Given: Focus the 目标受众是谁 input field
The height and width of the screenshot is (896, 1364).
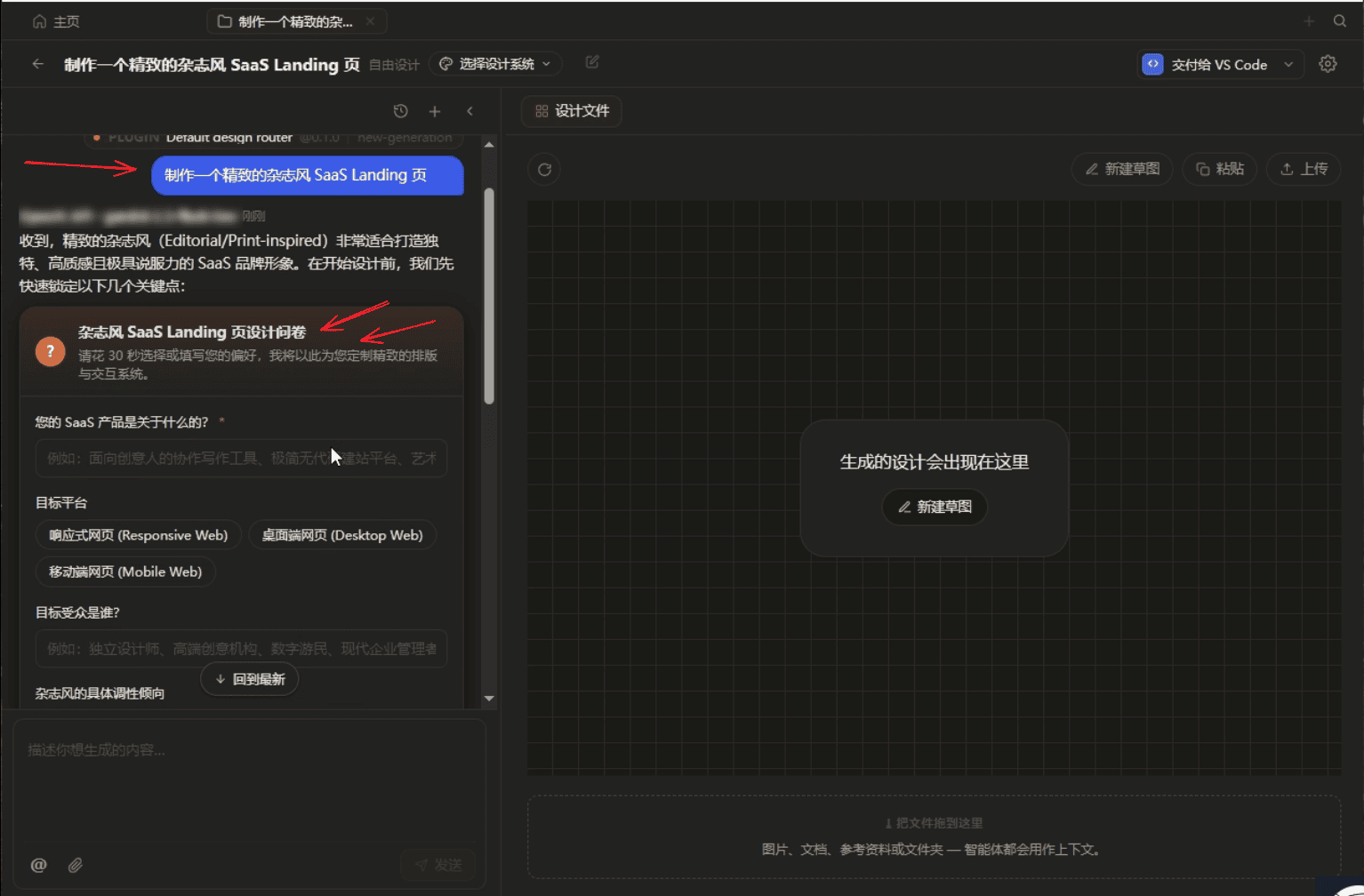Looking at the screenshot, I should coord(241,649).
